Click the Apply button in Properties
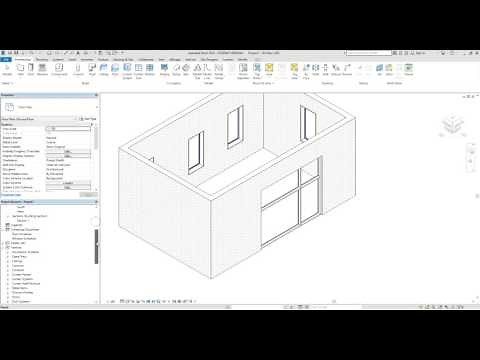This screenshot has width=480, height=360. [x=88, y=195]
